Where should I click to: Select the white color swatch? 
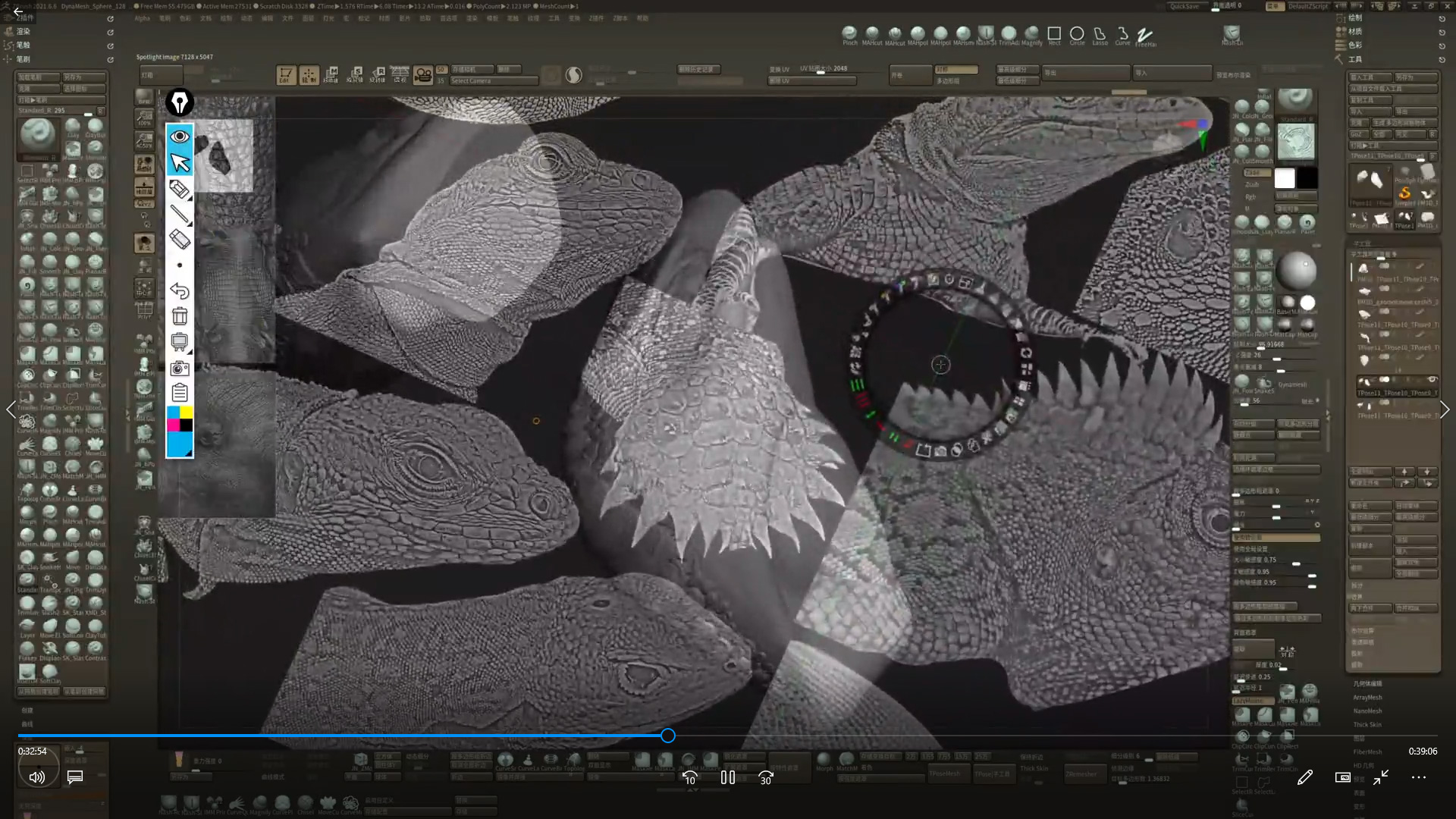pos(1285,178)
